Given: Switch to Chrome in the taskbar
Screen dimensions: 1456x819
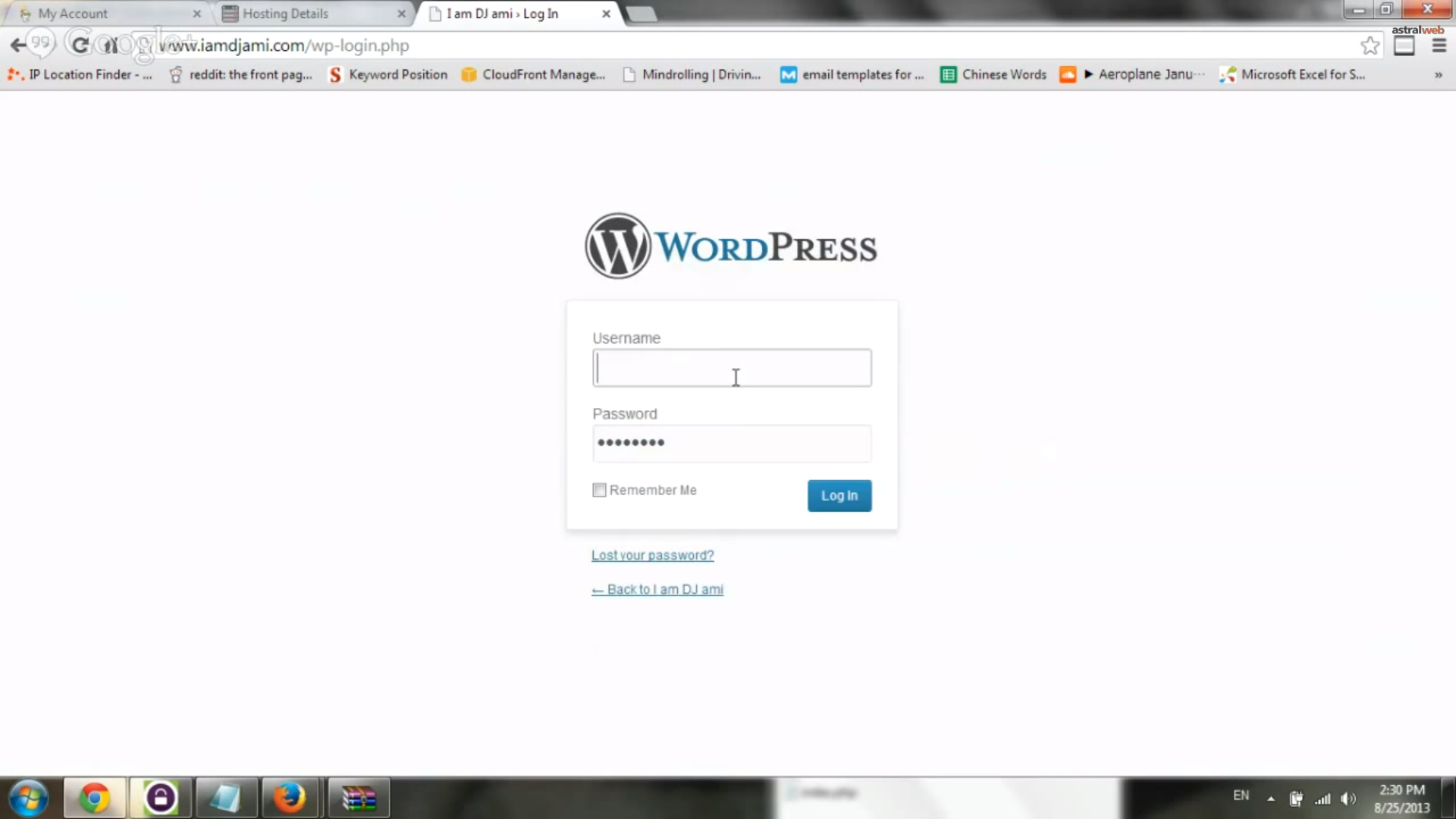Looking at the screenshot, I should pos(95,798).
